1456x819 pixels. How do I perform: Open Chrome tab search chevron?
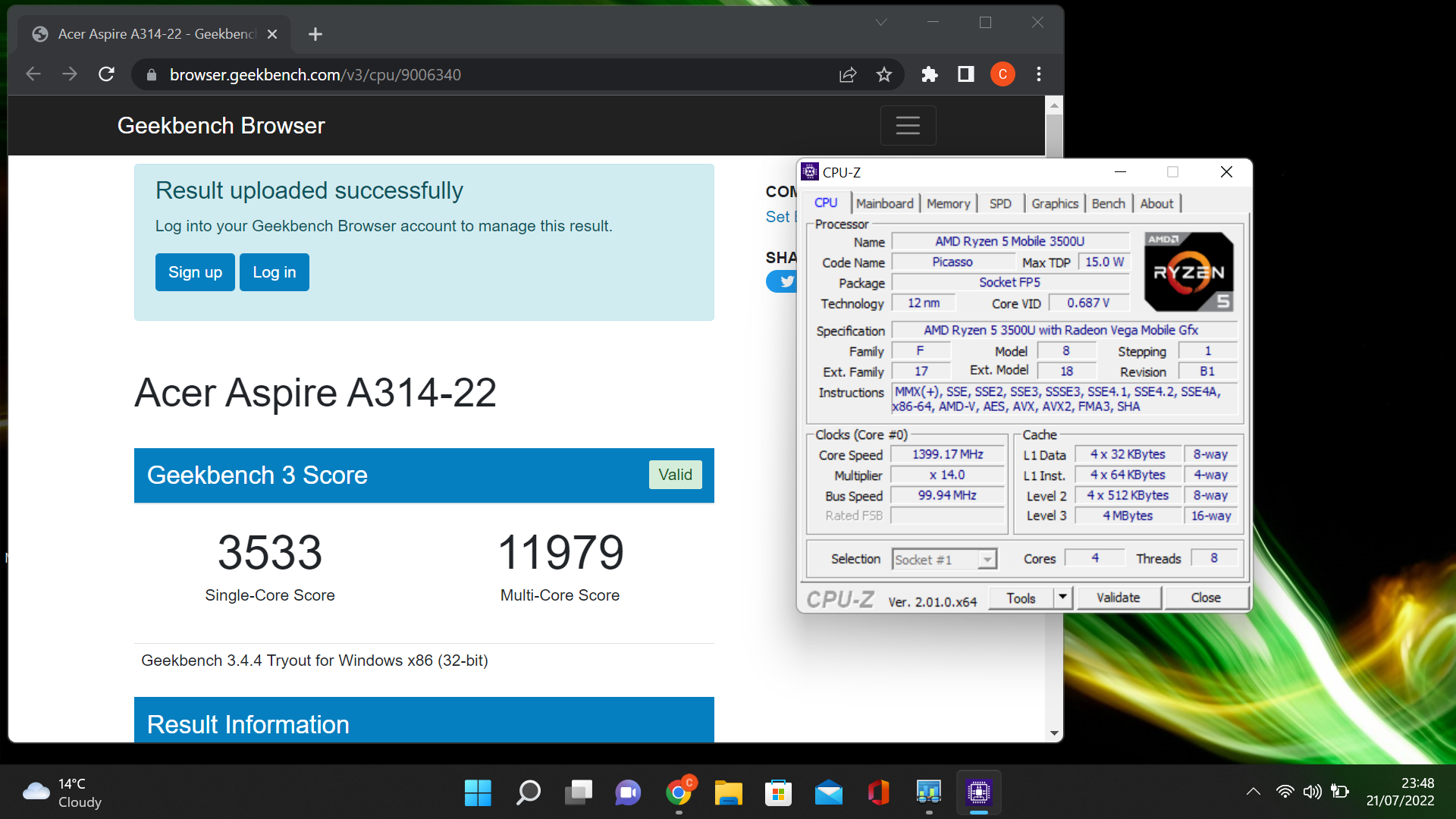881,23
